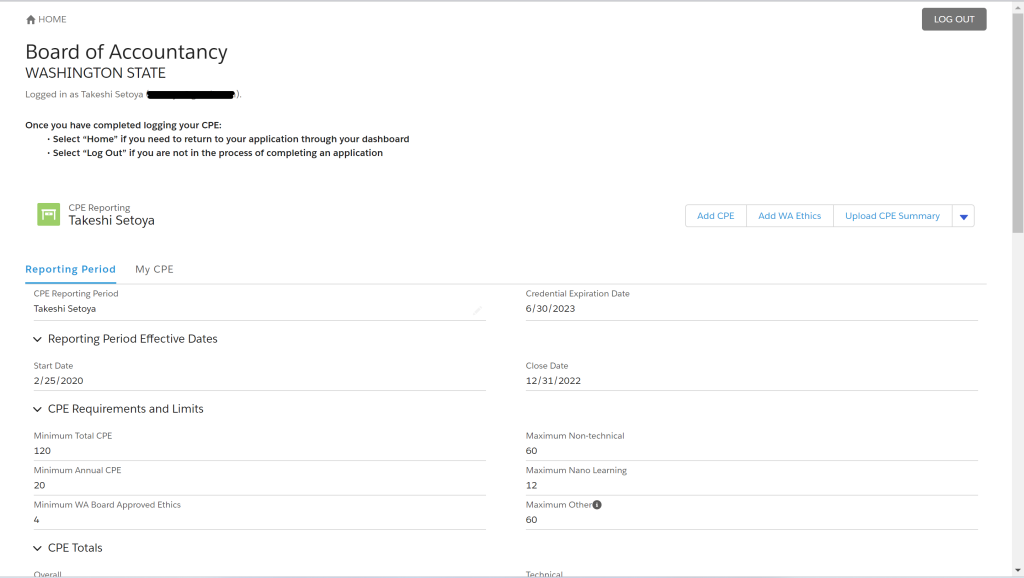The image size is (1024, 578).
Task: Click the Minimum WA Board Approved Ethics value 4
Action: pos(37,520)
